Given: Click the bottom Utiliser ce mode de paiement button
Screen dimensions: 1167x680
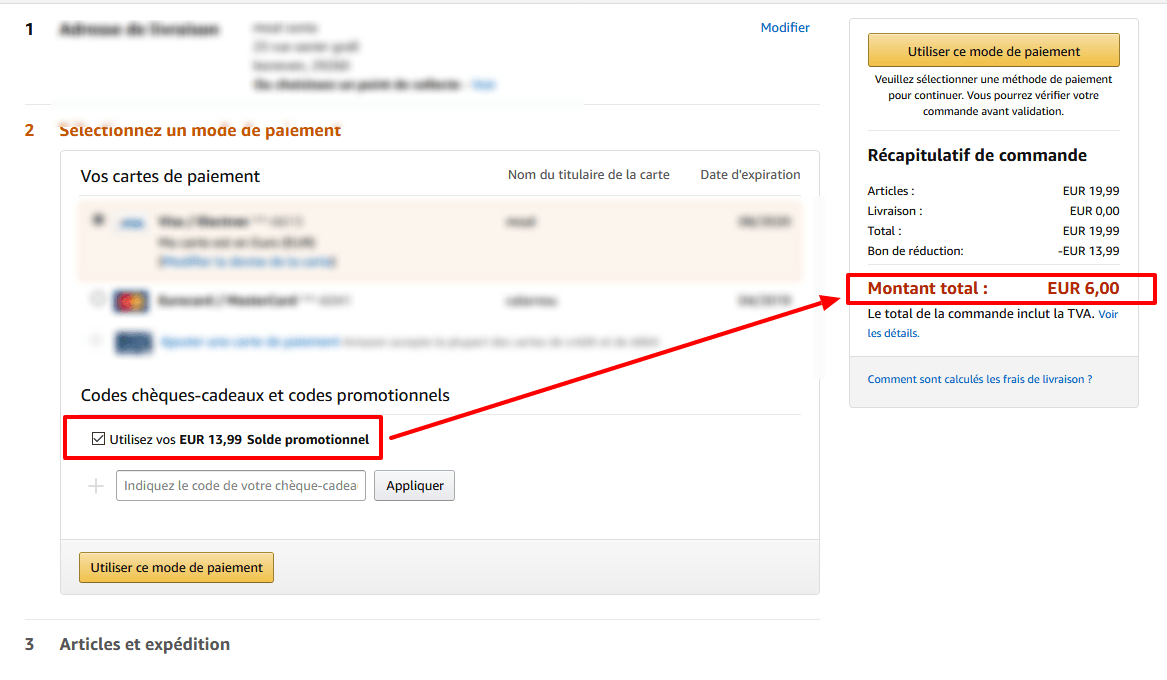Looking at the screenshot, I should tap(175, 567).
